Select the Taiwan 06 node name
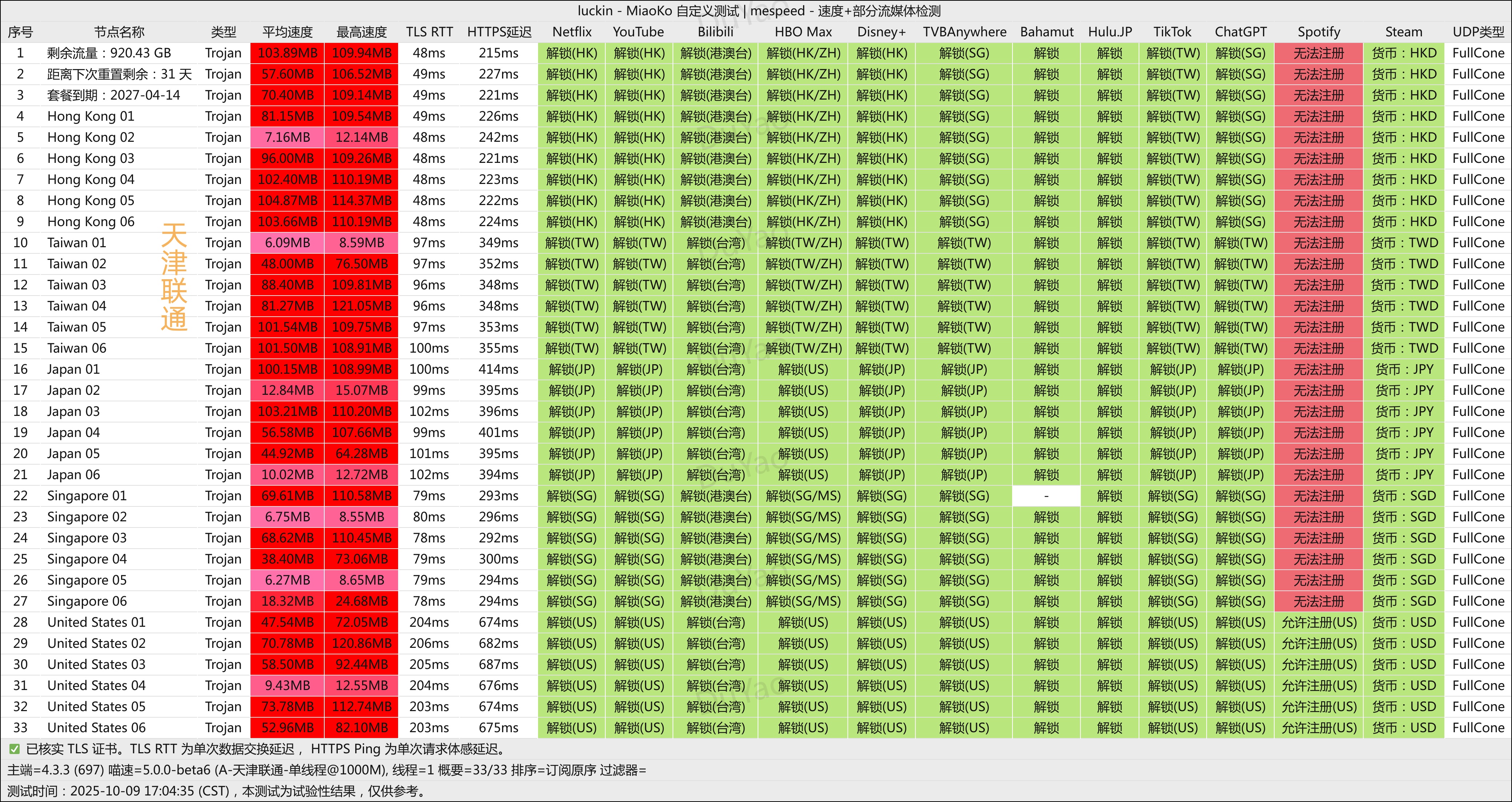Viewport: 1512px width, 802px height. 76,348
